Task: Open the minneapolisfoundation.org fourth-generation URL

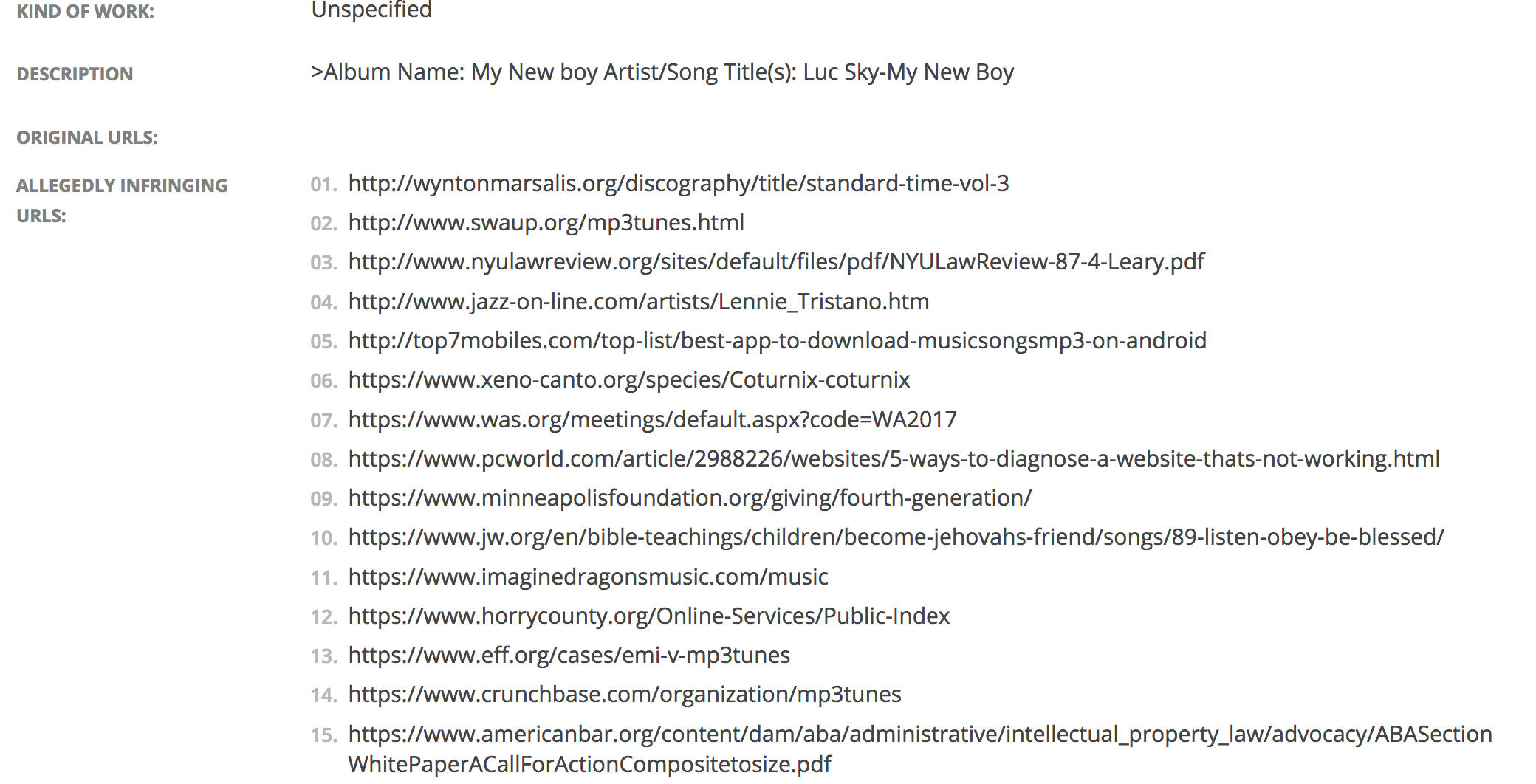Action: coord(690,498)
